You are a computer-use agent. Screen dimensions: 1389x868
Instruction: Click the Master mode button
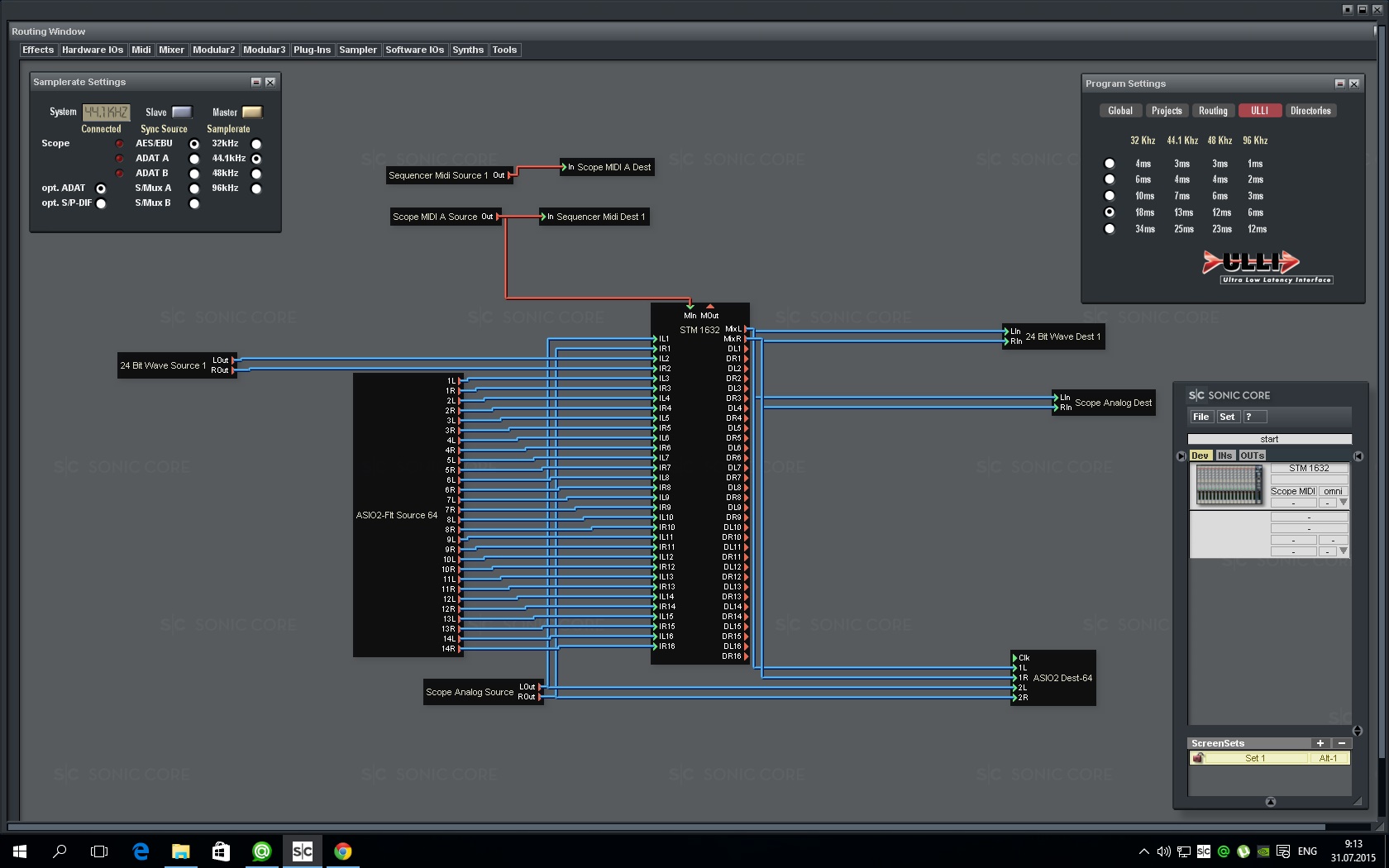click(251, 112)
